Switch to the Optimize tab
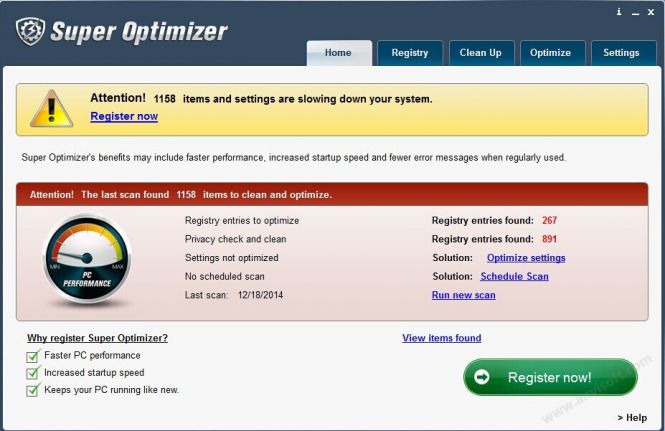 (x=552, y=53)
